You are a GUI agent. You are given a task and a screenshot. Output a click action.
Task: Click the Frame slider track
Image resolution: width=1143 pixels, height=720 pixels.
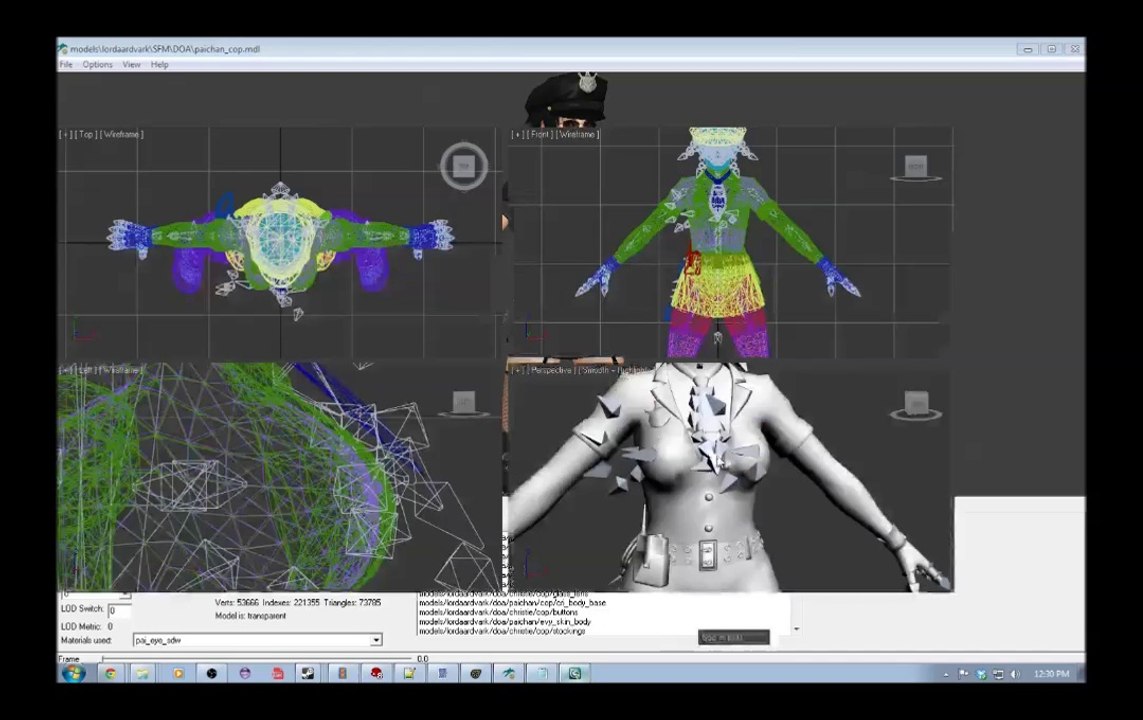pyautogui.click(x=258, y=659)
